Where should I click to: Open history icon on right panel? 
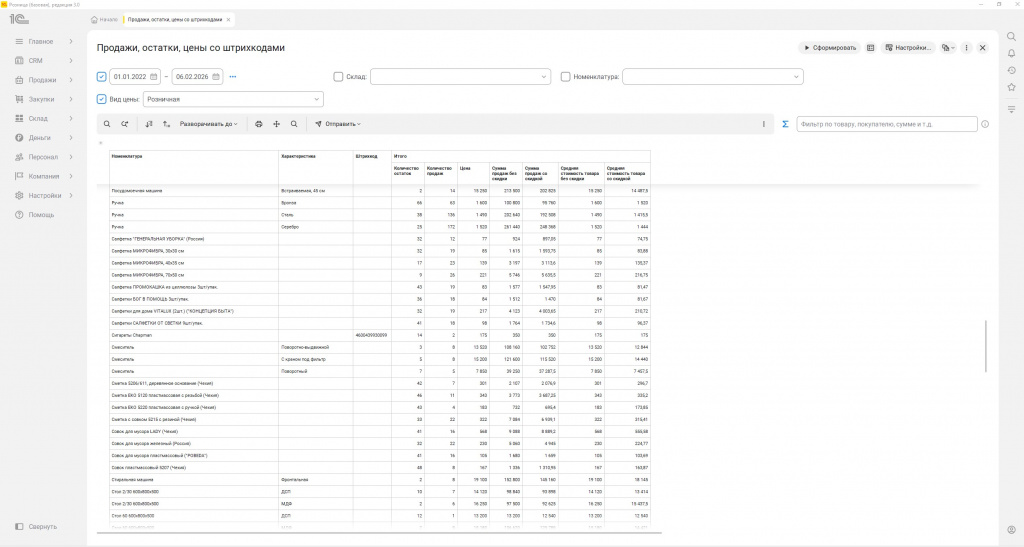pos(1011,70)
